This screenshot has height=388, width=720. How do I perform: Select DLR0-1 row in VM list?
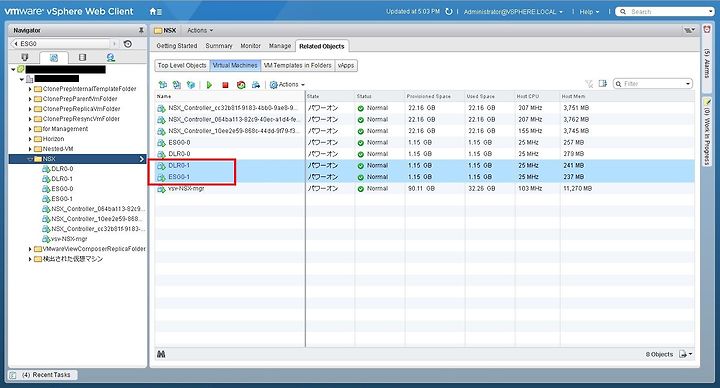(424, 165)
